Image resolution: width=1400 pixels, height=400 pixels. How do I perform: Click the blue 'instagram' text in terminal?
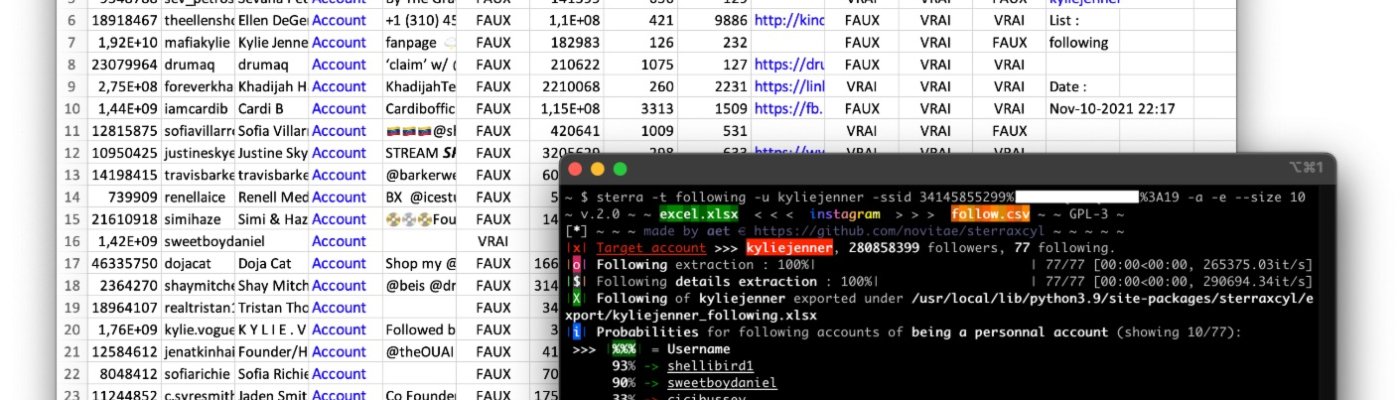coord(845,214)
